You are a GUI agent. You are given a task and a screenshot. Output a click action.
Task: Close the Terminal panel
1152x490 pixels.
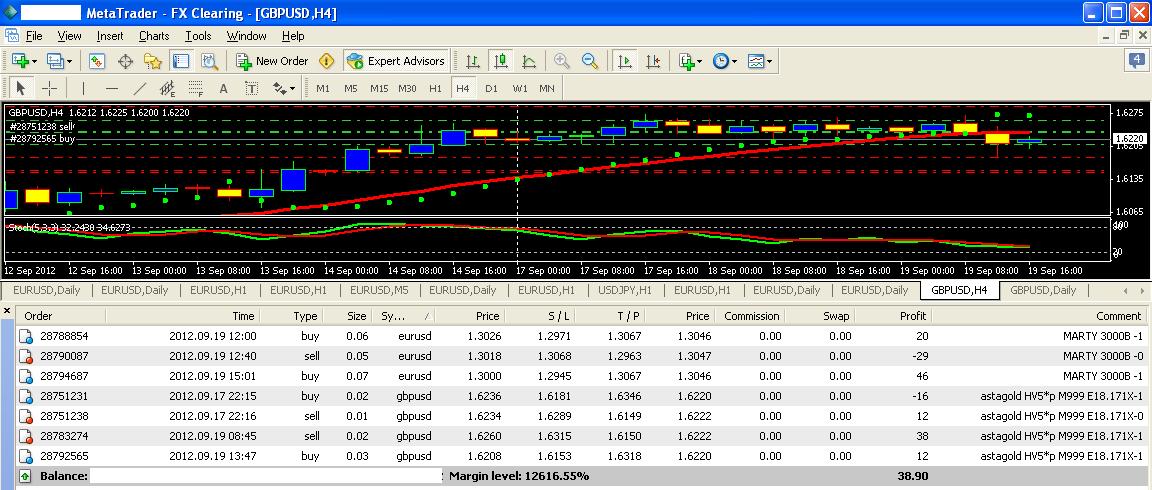tap(7, 311)
